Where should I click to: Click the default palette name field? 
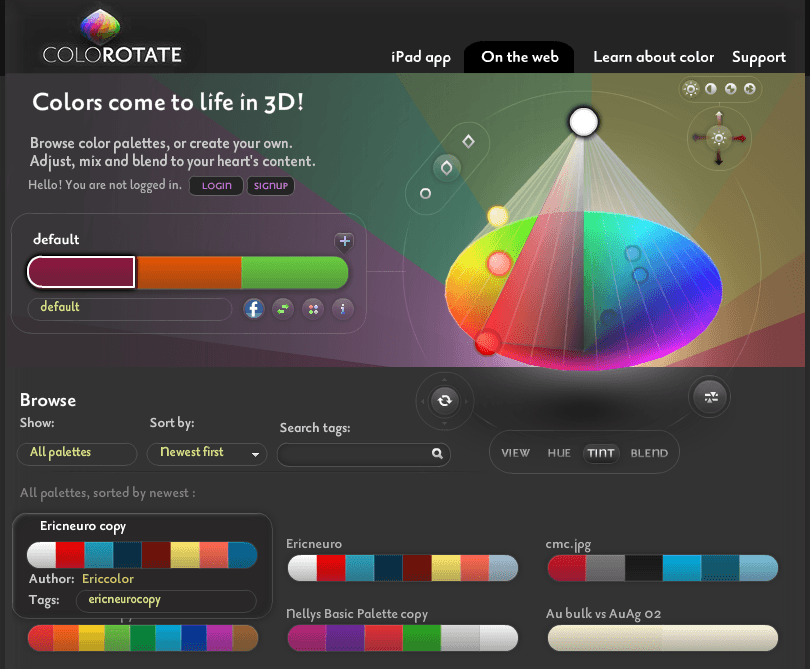tap(130, 308)
